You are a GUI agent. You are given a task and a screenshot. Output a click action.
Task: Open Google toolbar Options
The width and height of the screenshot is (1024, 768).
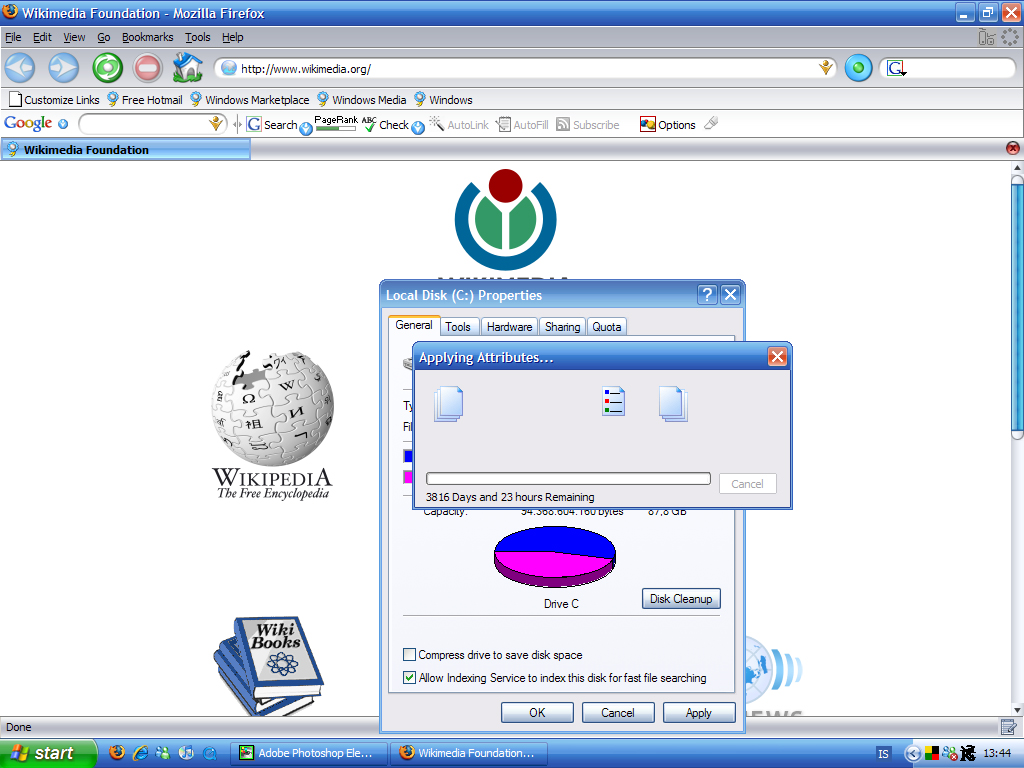coord(667,124)
